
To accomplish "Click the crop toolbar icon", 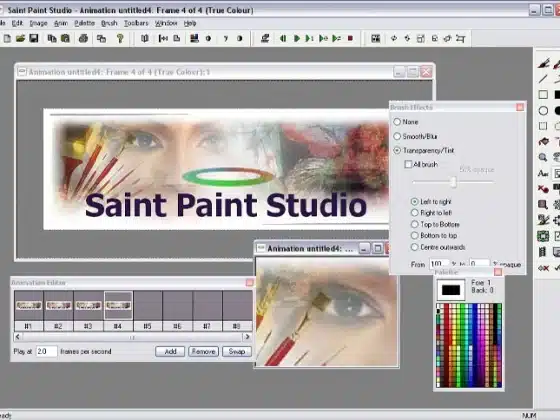I will 461,38.
